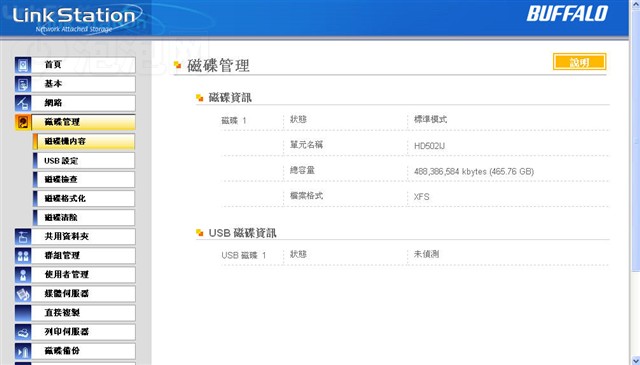The height and width of the screenshot is (365, 640).
Task: Click the 檔案格式 field label
Action: point(306,196)
